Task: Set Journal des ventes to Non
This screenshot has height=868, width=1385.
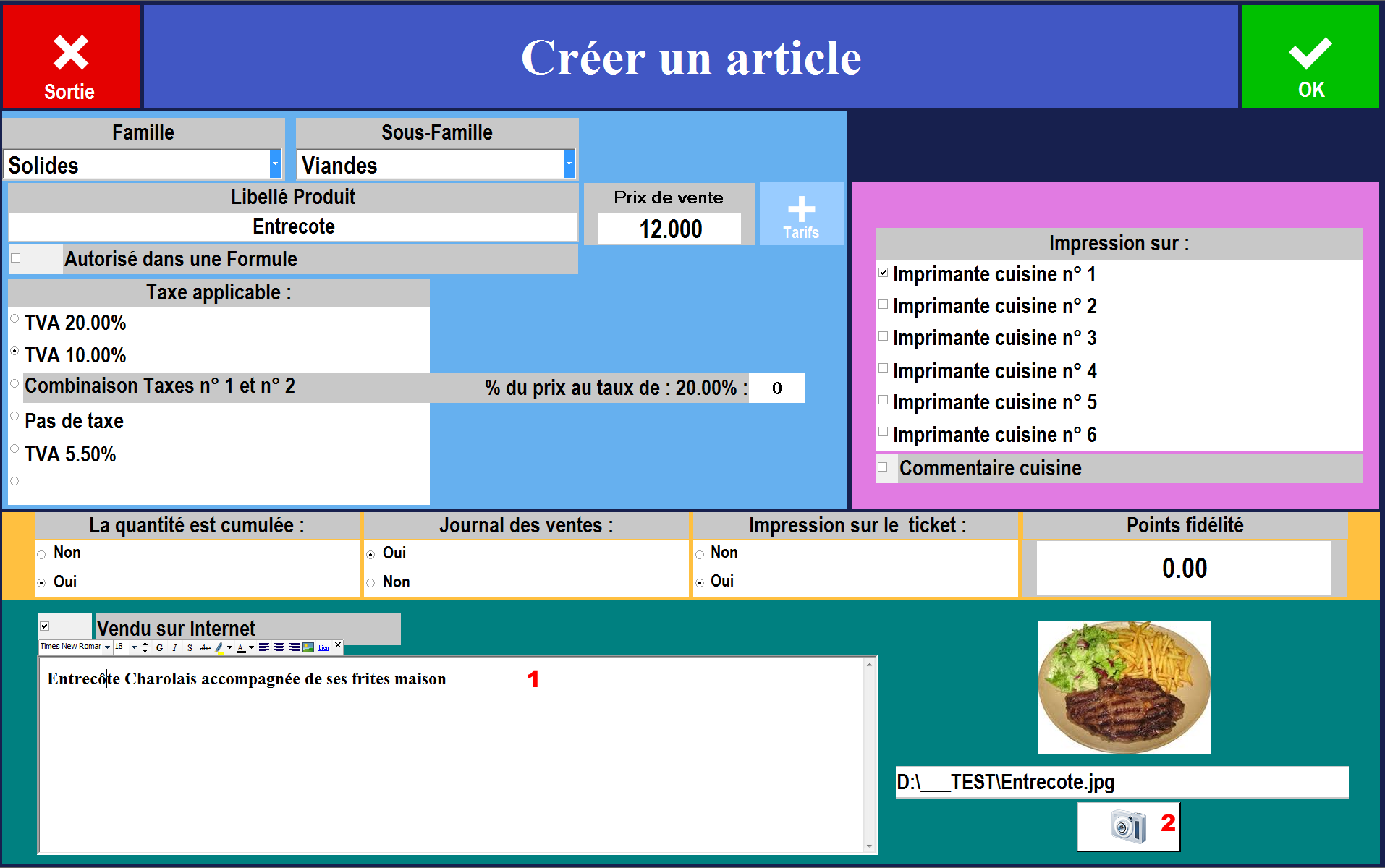Action: click(x=370, y=583)
